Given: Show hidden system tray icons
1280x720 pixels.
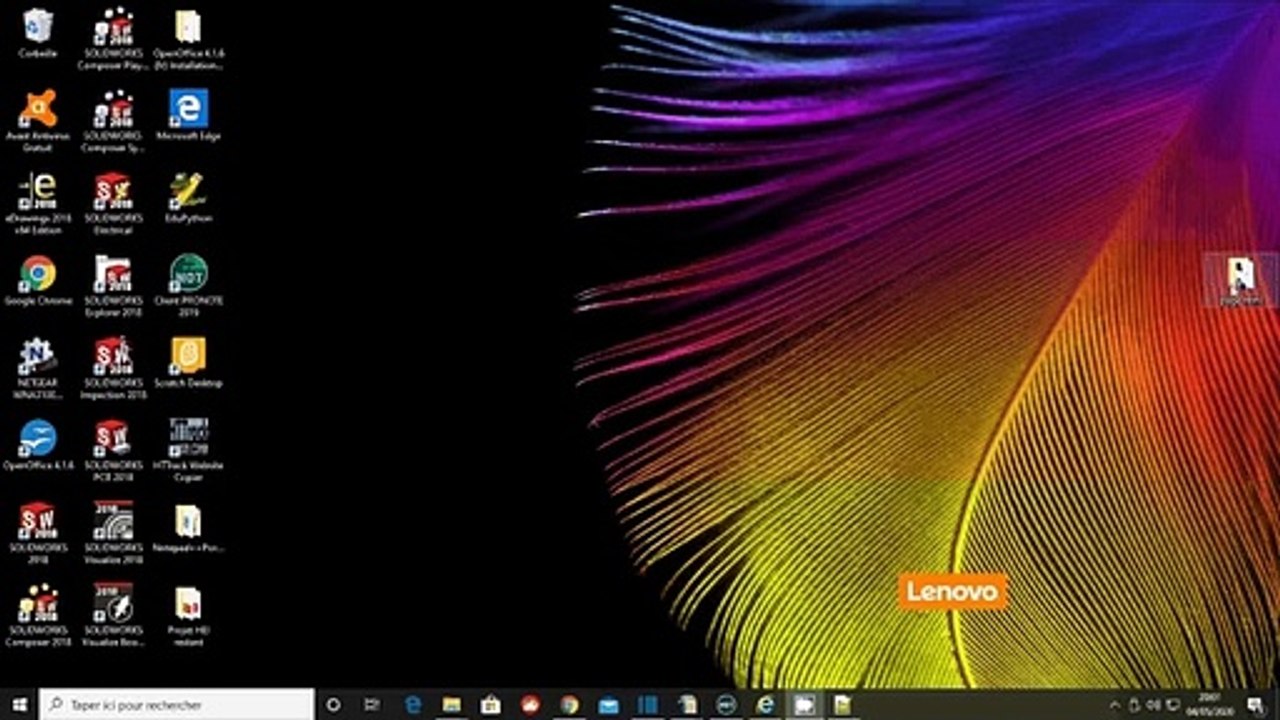Looking at the screenshot, I should 1116,705.
